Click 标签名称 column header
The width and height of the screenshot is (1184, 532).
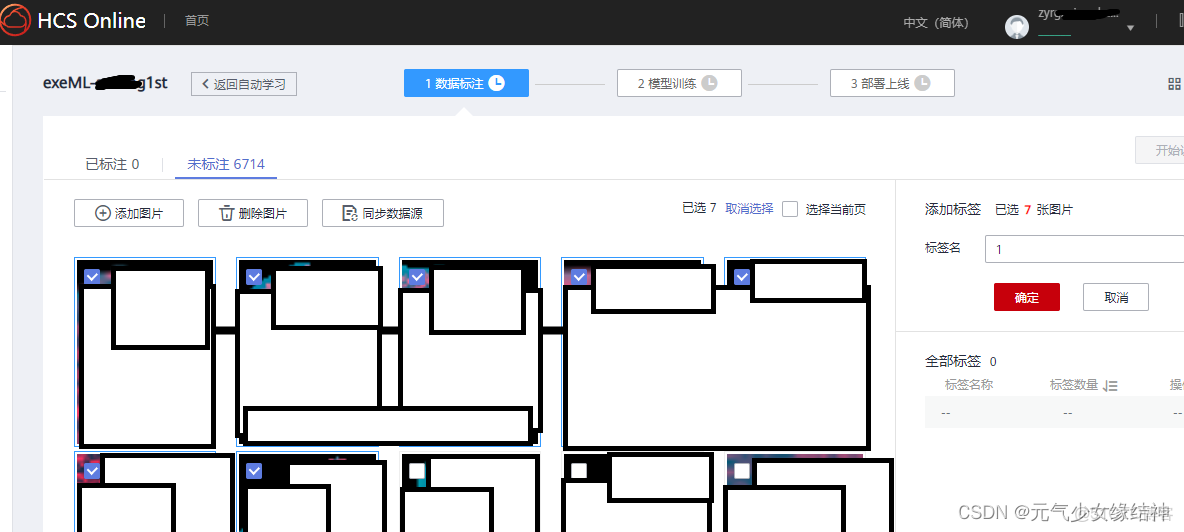coord(969,385)
